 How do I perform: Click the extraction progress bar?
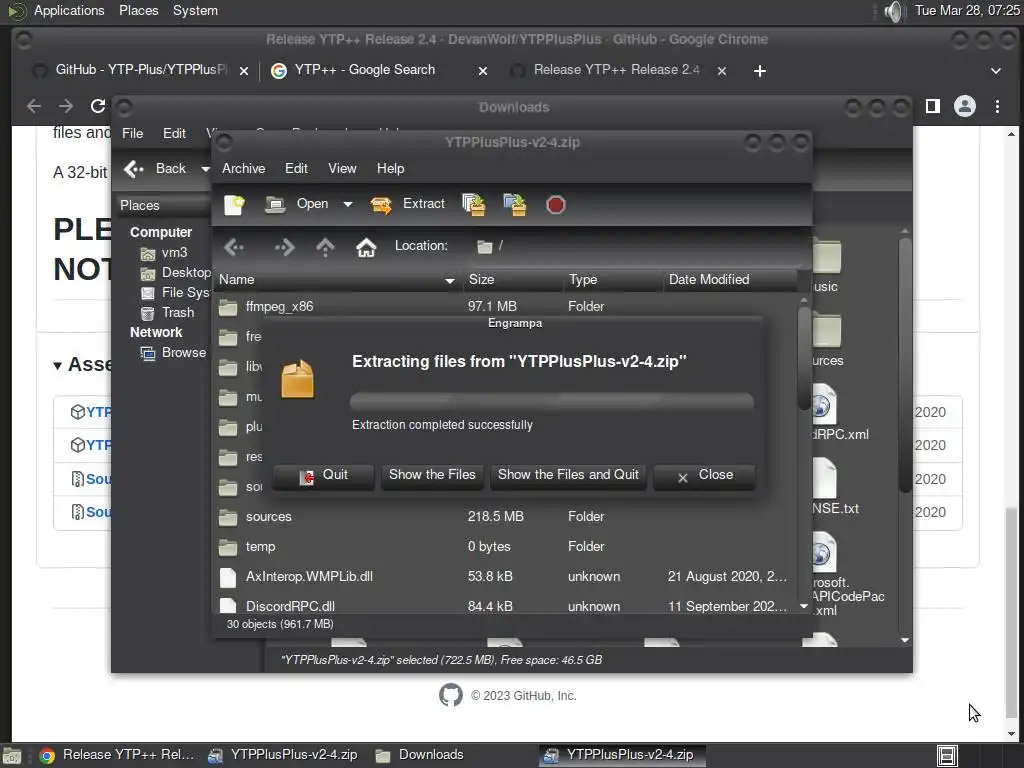[552, 400]
